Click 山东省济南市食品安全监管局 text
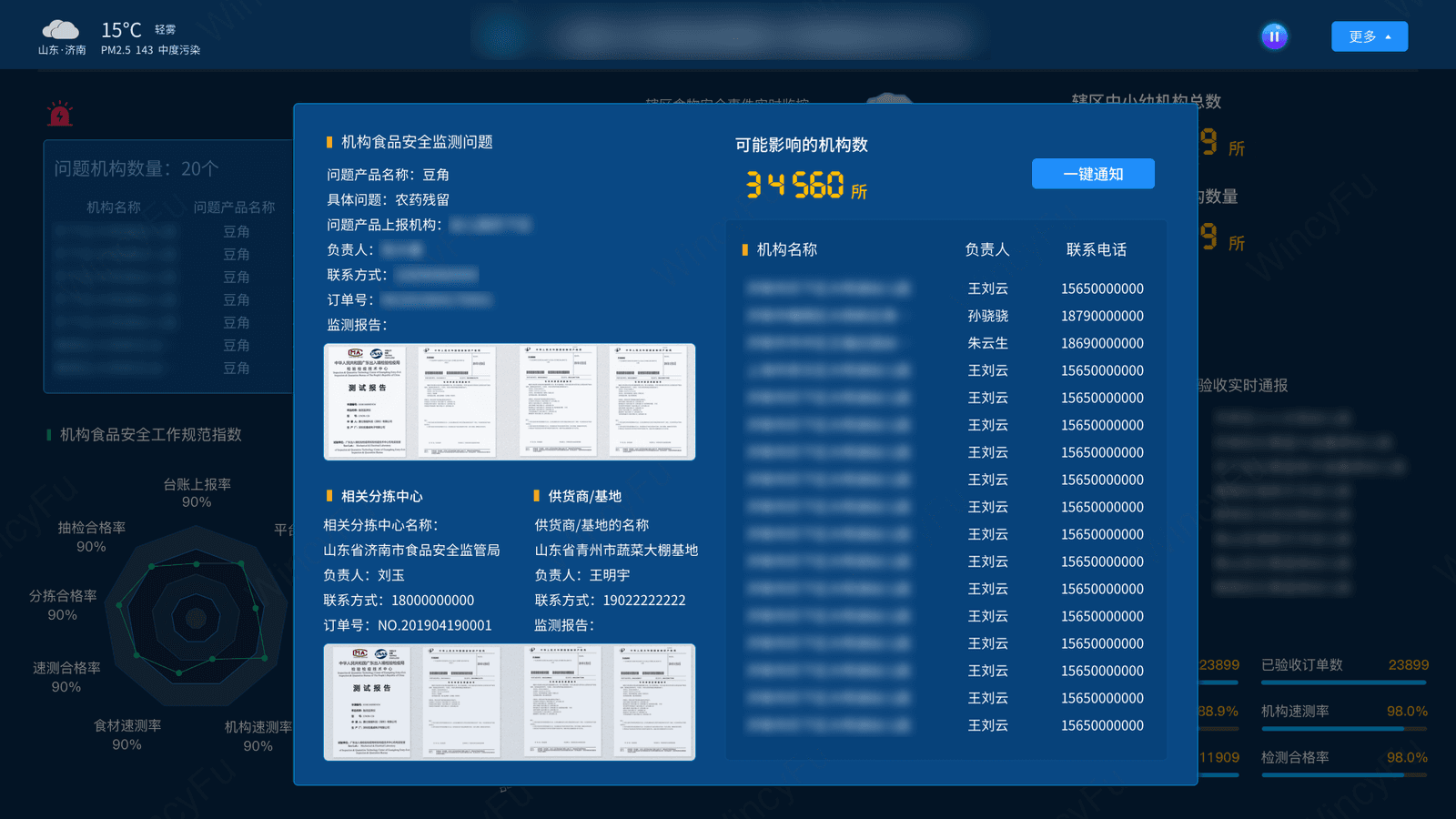 click(x=411, y=550)
